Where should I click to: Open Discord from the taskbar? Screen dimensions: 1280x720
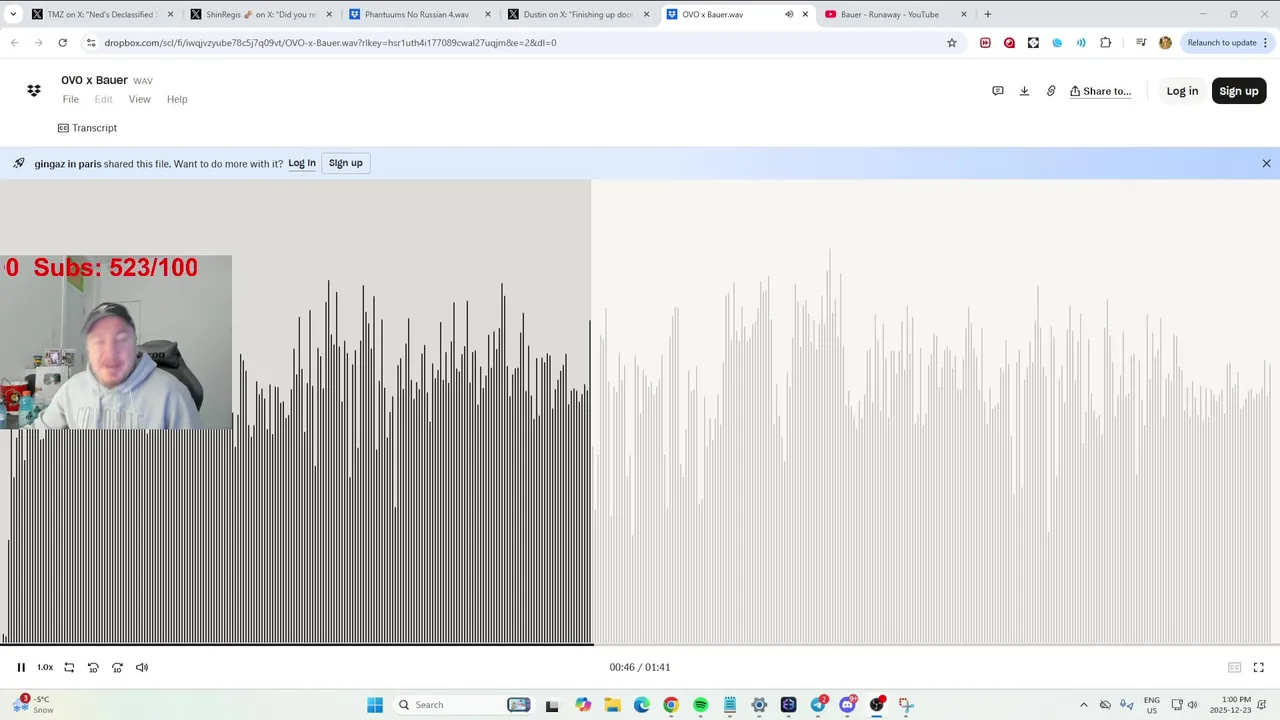point(848,705)
